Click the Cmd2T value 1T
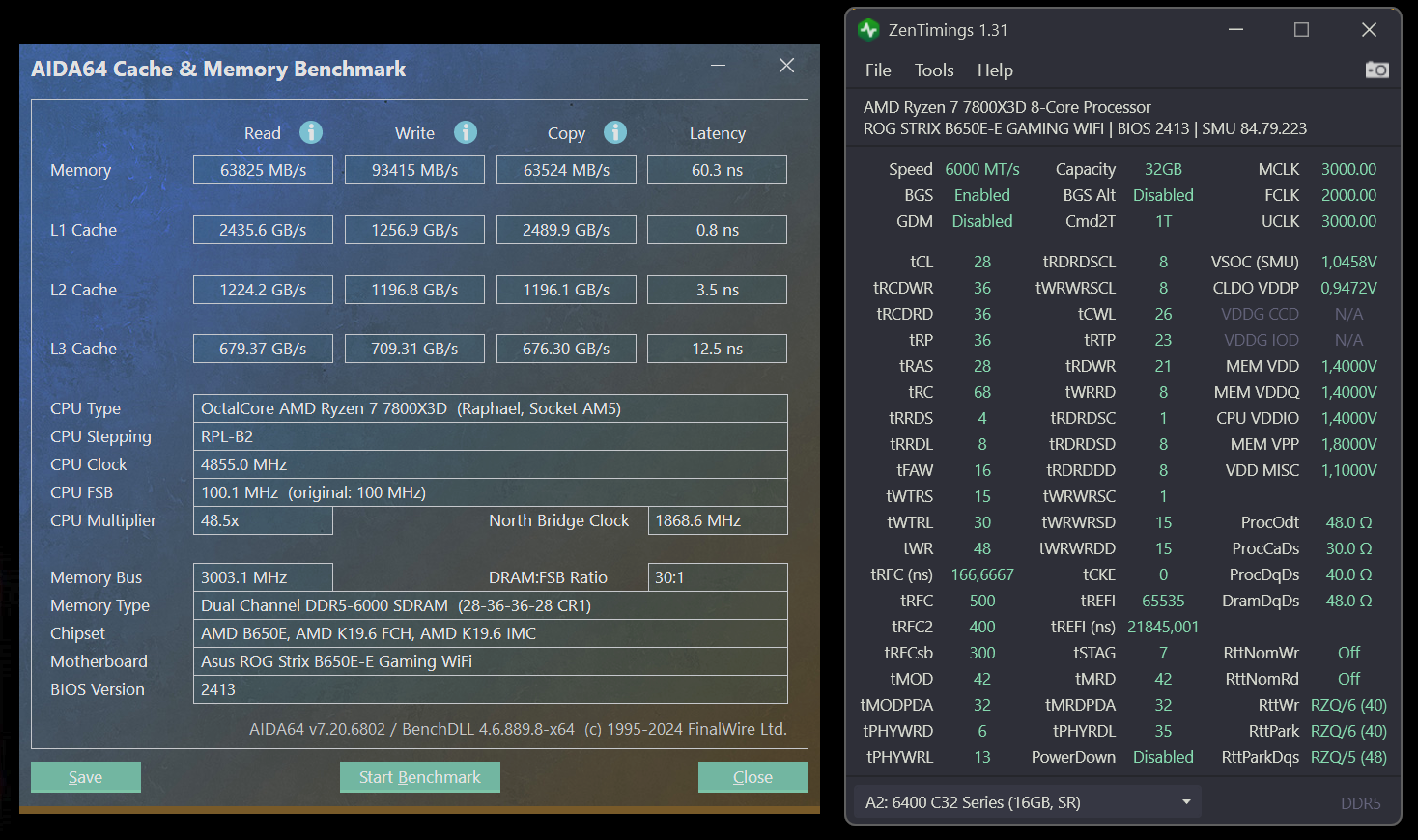1418x840 pixels. (x=1163, y=221)
